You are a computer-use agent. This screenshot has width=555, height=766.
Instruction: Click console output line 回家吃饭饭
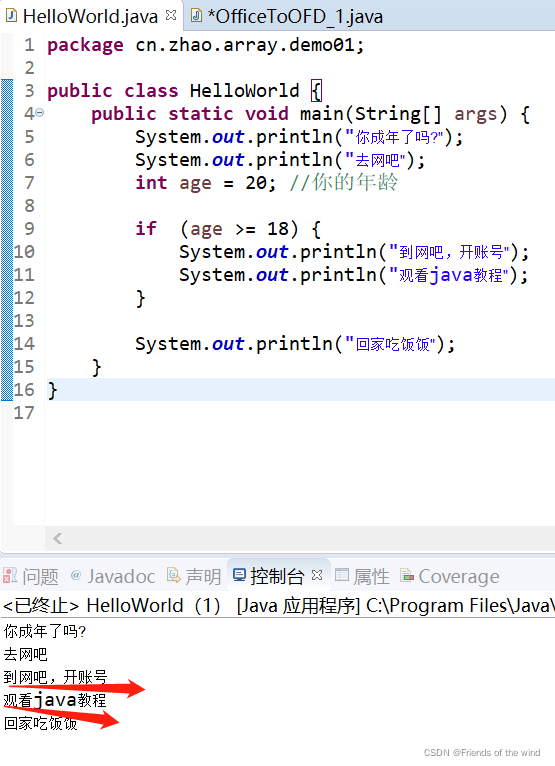[41, 723]
